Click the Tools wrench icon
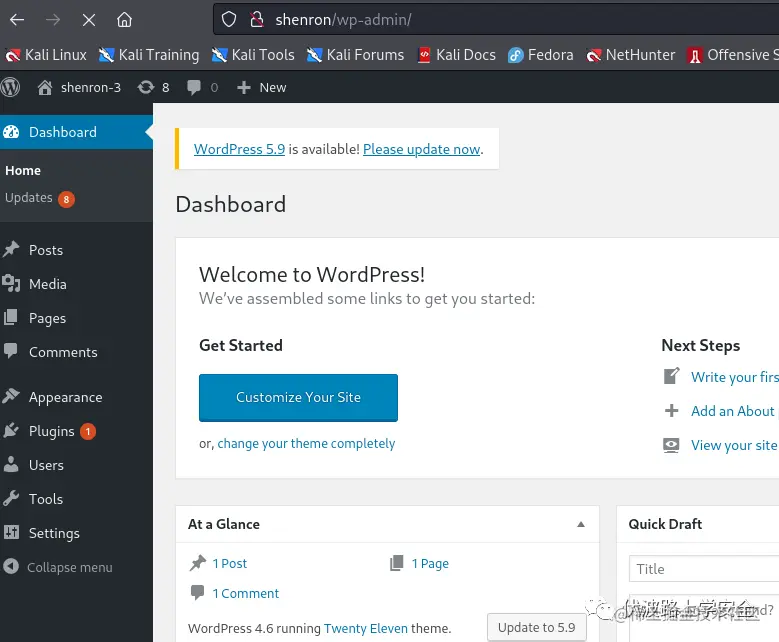This screenshot has height=642, width=779. (11, 498)
